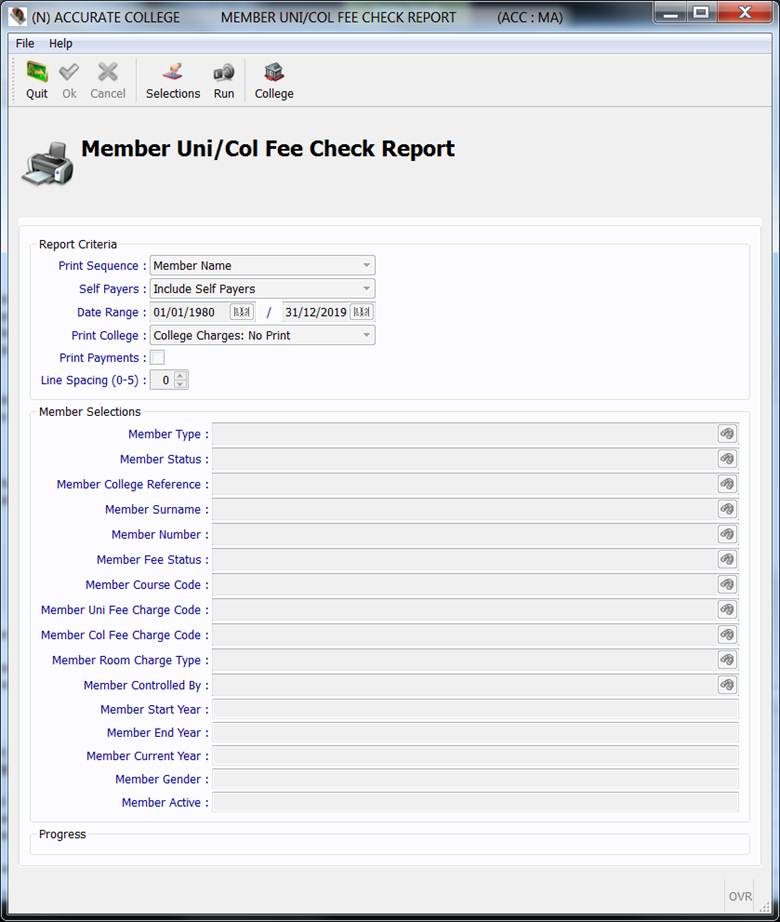
Task: Open the Help menu
Action: (x=61, y=43)
